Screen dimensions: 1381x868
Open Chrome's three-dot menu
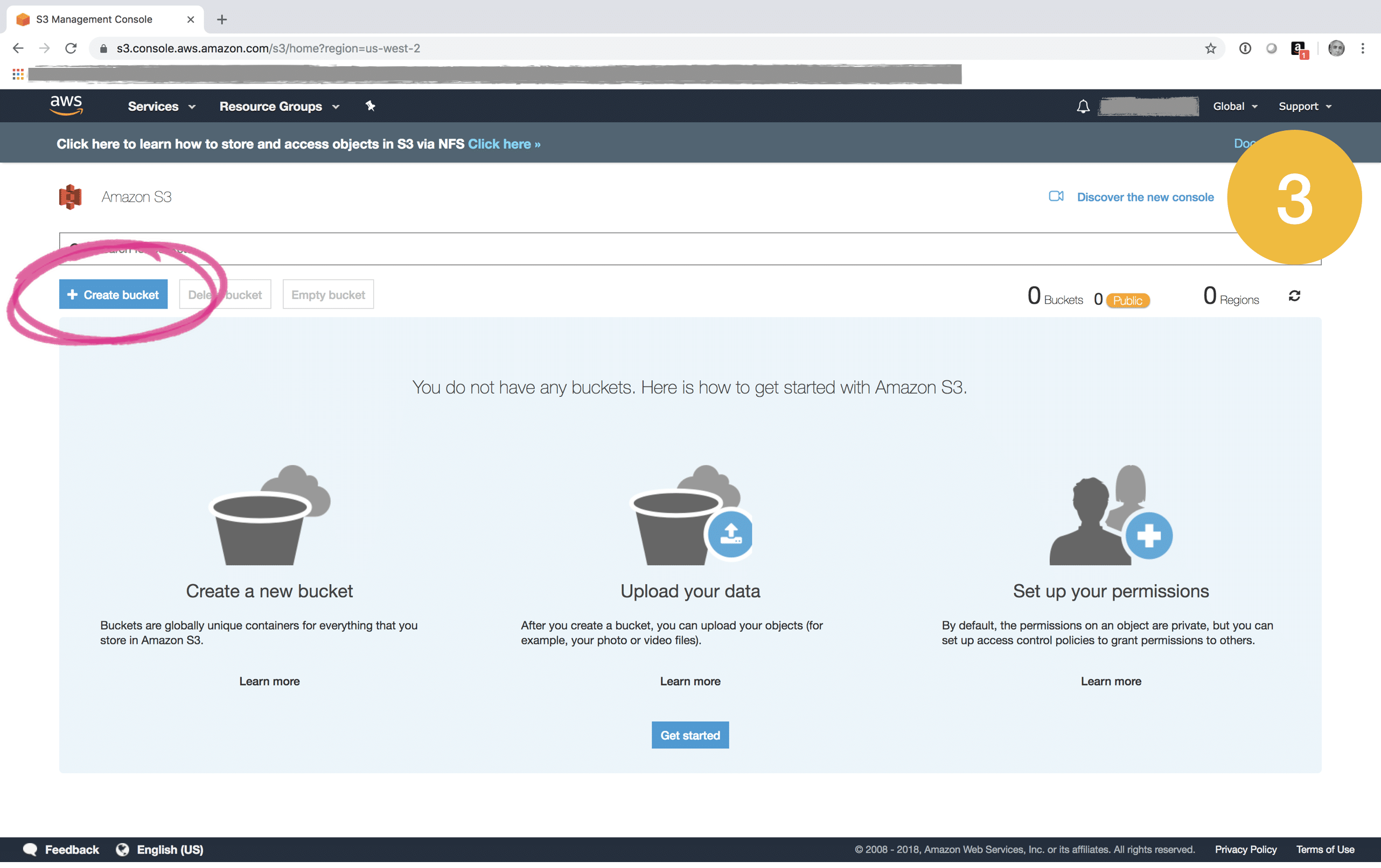click(x=1363, y=48)
